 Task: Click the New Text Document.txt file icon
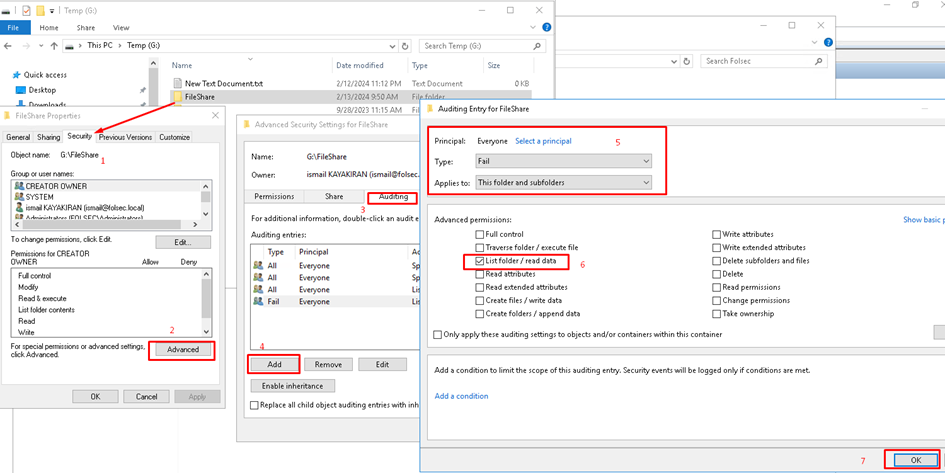(x=177, y=84)
